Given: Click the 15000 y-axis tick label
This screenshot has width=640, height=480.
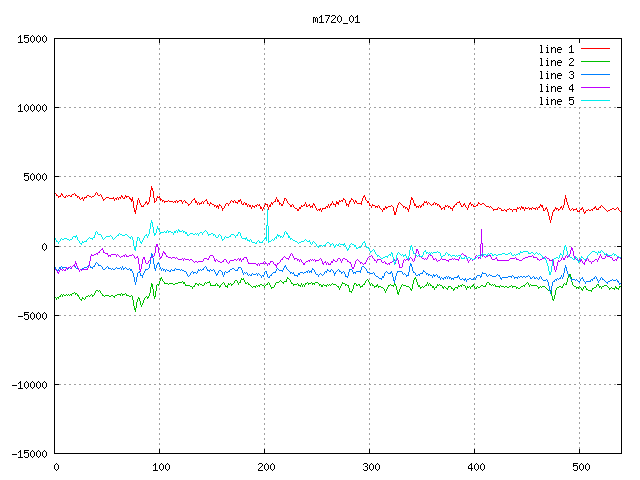Looking at the screenshot, I should click(32, 39).
